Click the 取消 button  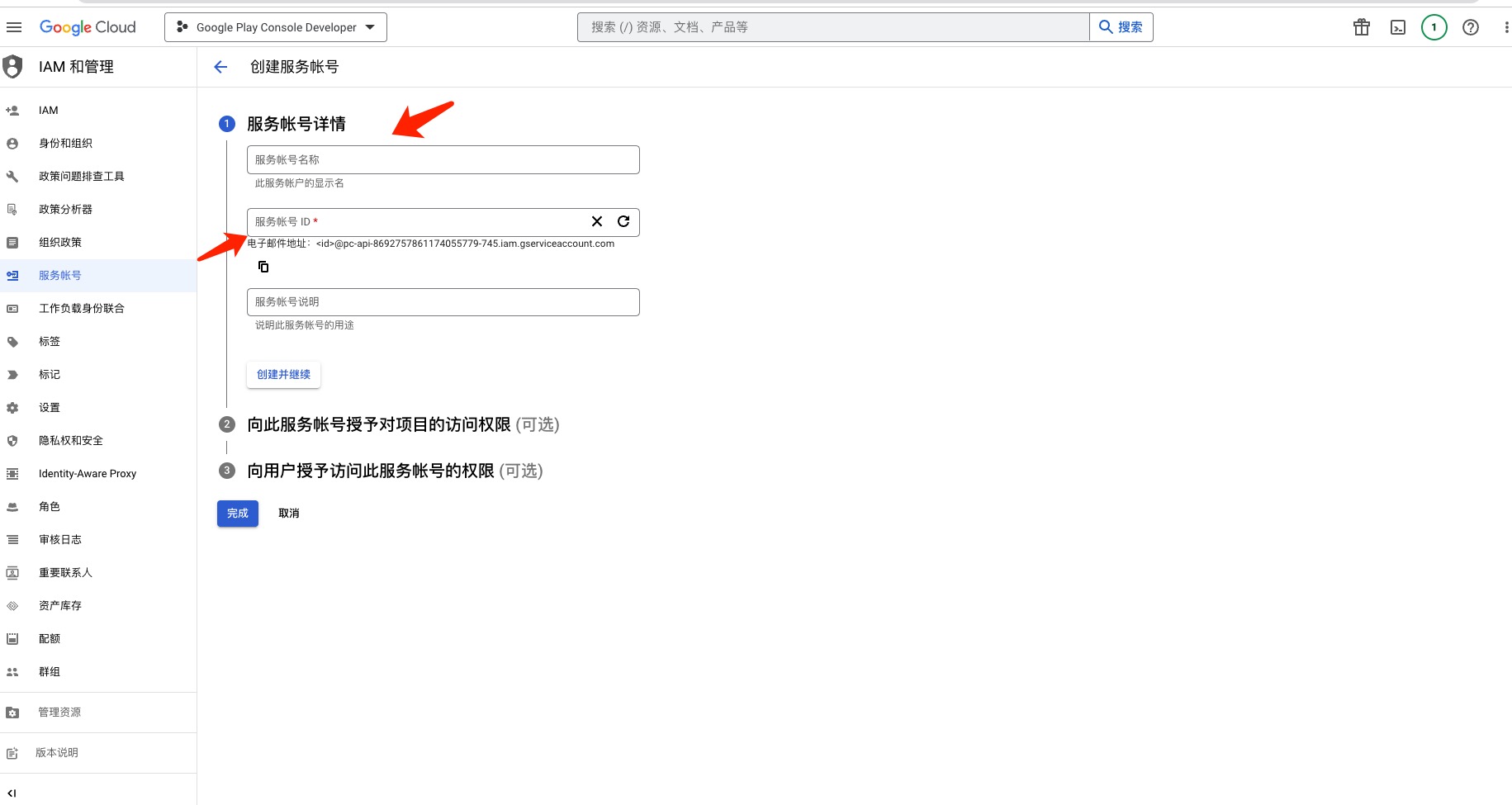[x=289, y=514]
